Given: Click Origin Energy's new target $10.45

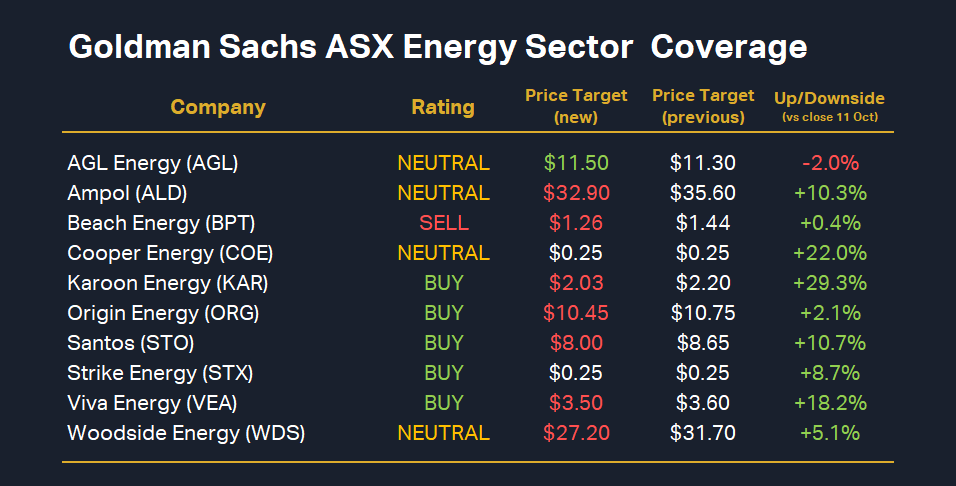Looking at the screenshot, I should [576, 313].
